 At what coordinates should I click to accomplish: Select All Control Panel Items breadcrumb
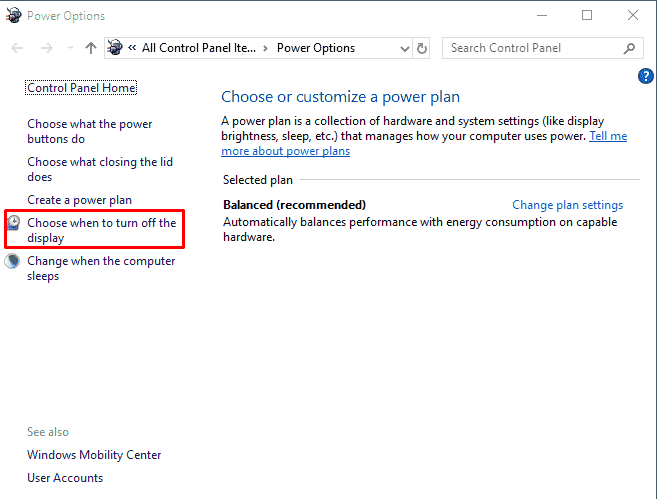click(199, 48)
